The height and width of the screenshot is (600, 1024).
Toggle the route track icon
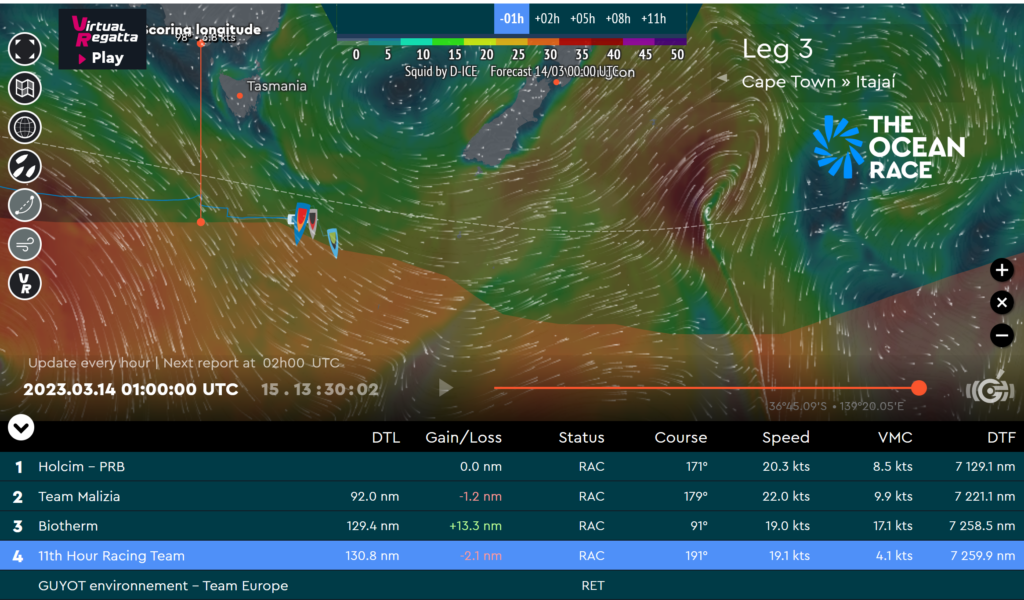25,206
